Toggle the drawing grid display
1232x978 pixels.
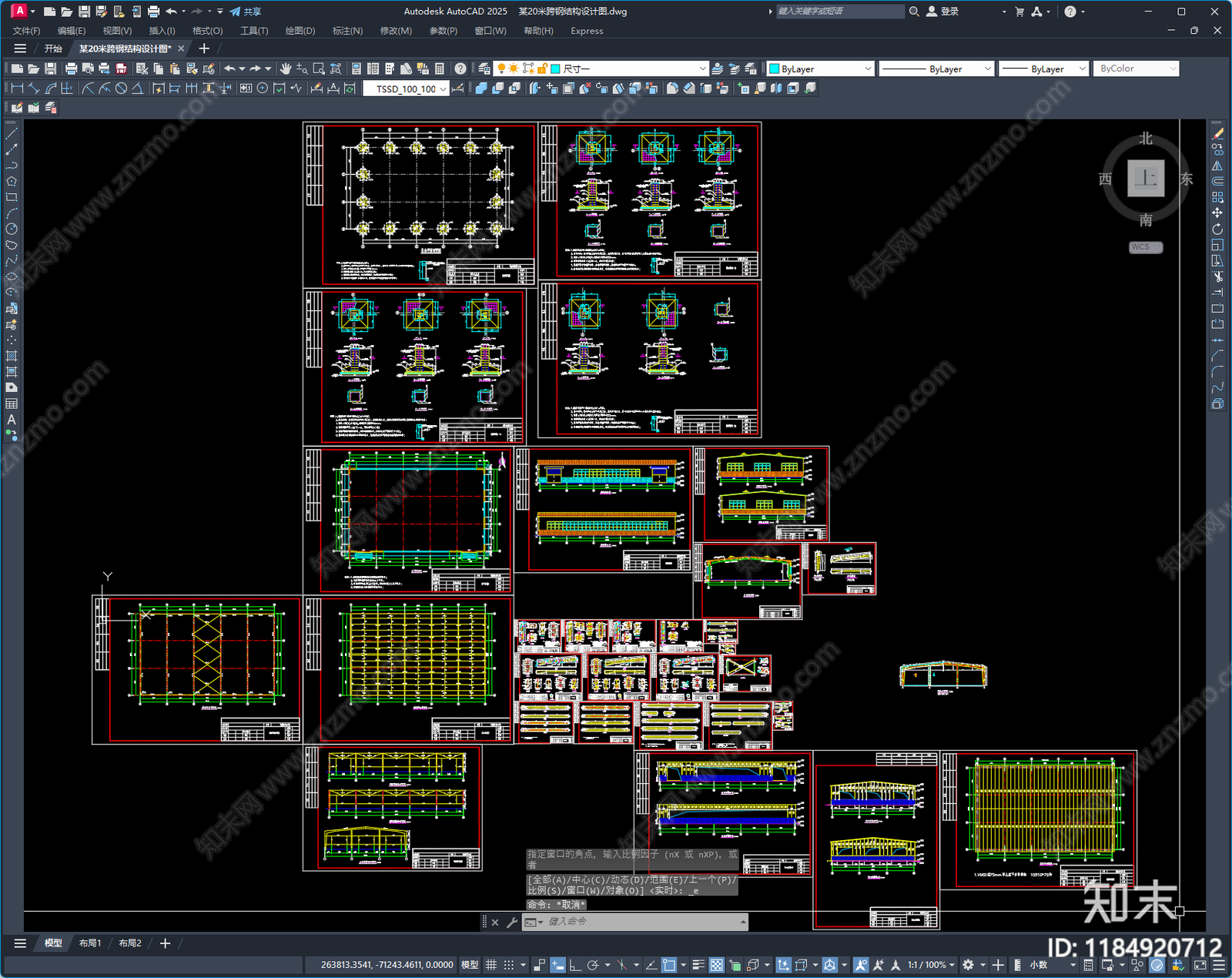click(x=490, y=965)
